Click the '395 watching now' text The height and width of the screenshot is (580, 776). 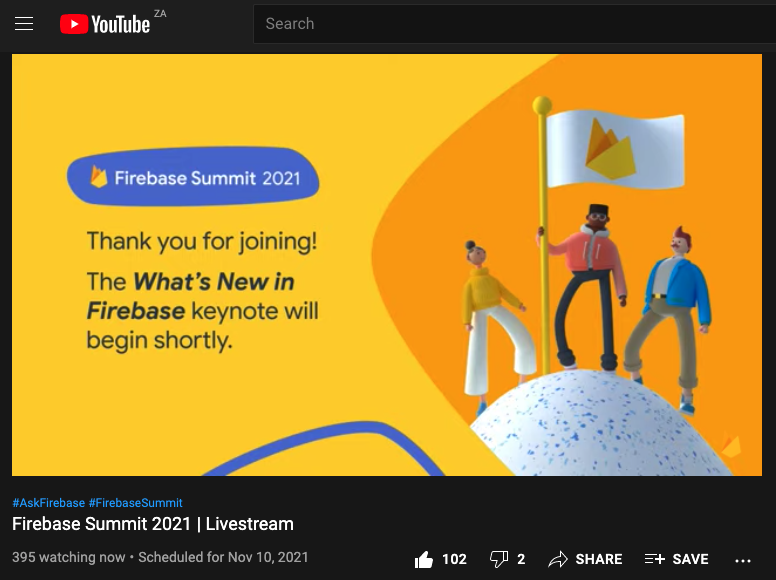pos(68,557)
